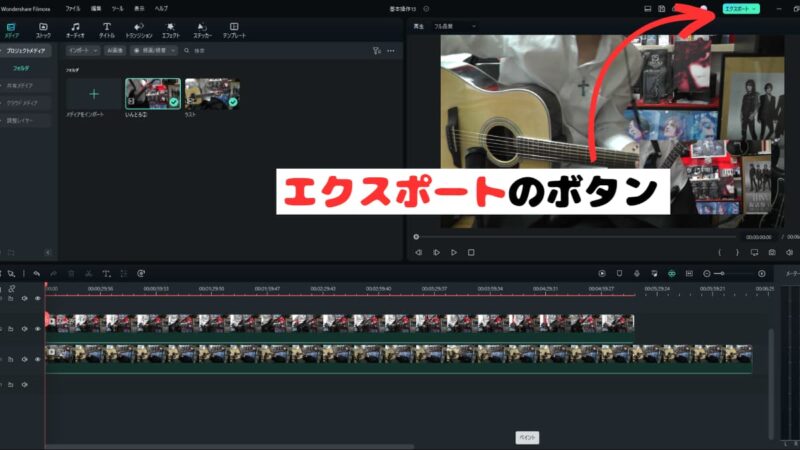
Task: Step back one frame in preview
Action: [x=418, y=253]
